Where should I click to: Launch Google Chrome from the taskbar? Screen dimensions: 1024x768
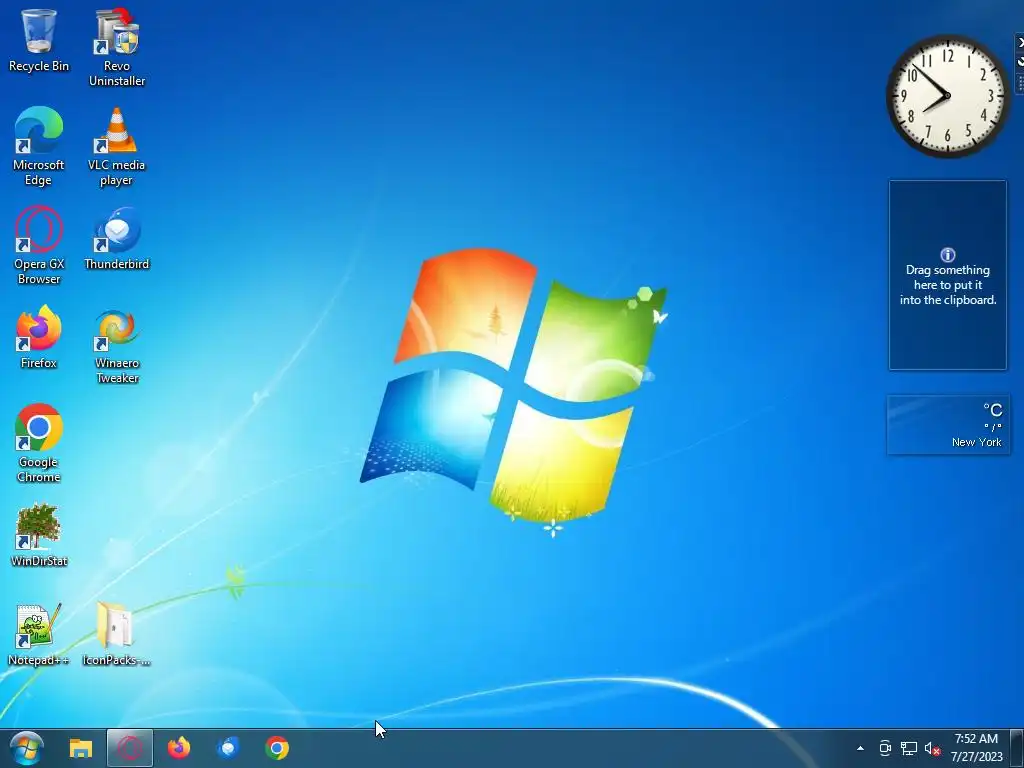(x=277, y=748)
